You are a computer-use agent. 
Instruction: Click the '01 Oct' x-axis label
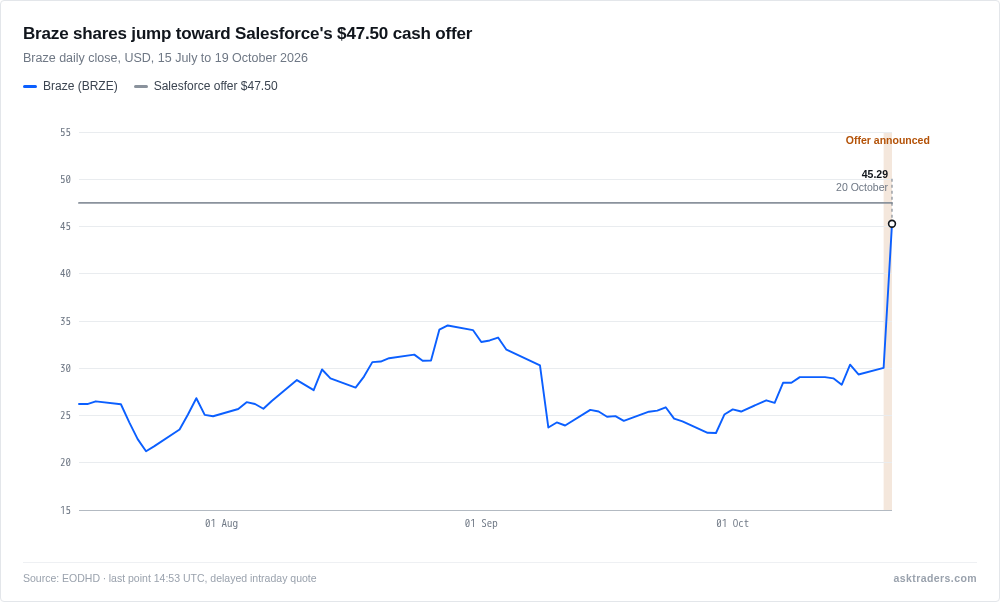click(732, 524)
